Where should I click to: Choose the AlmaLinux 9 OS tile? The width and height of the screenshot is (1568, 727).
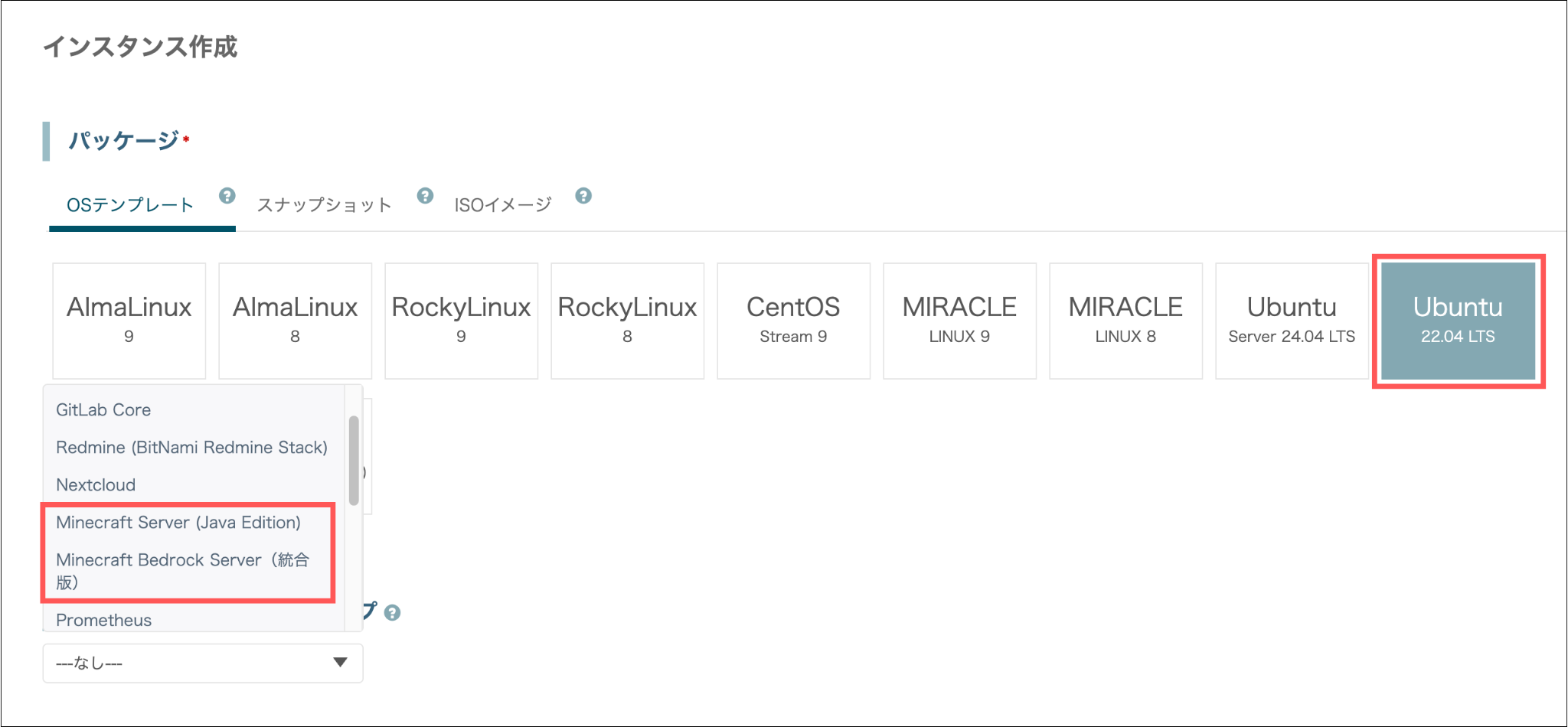(129, 321)
